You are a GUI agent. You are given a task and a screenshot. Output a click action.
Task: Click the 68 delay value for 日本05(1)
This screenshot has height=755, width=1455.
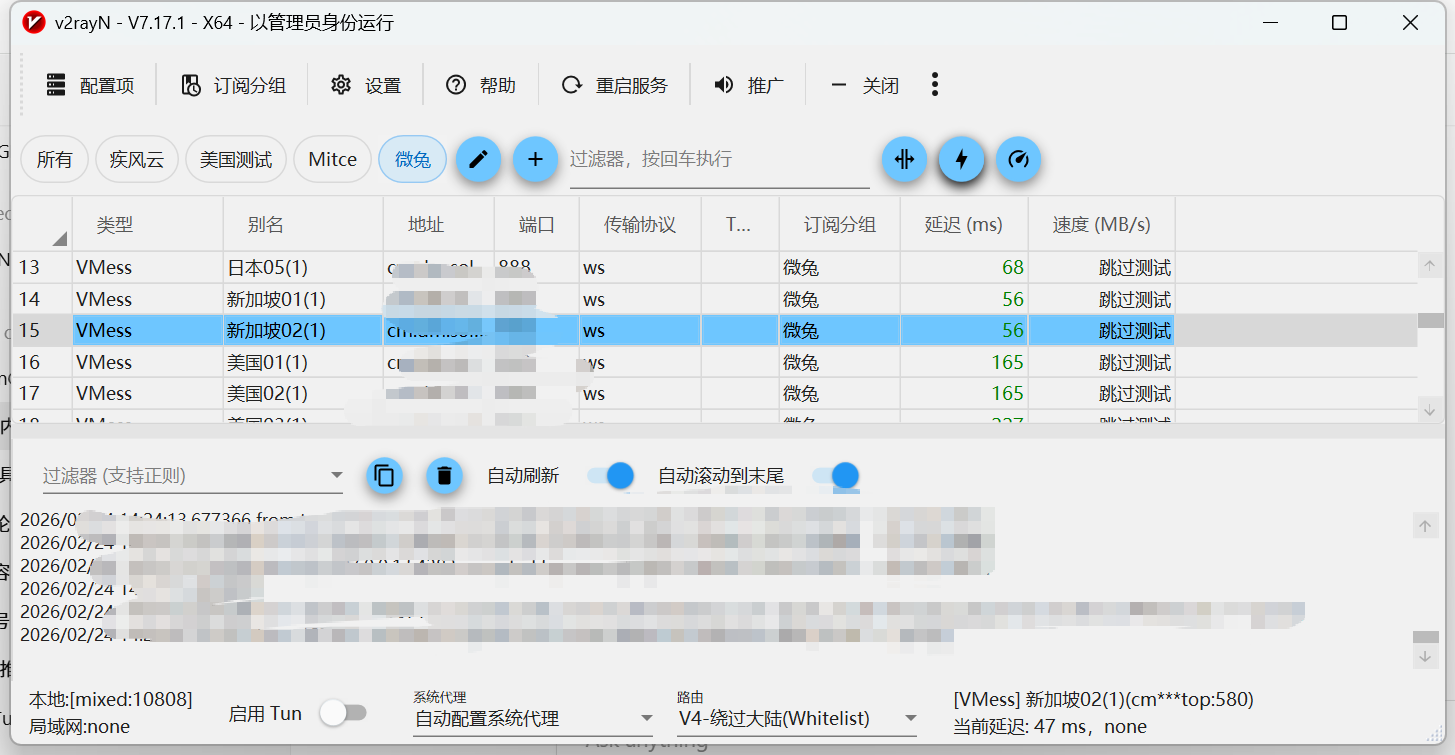[1012, 268]
